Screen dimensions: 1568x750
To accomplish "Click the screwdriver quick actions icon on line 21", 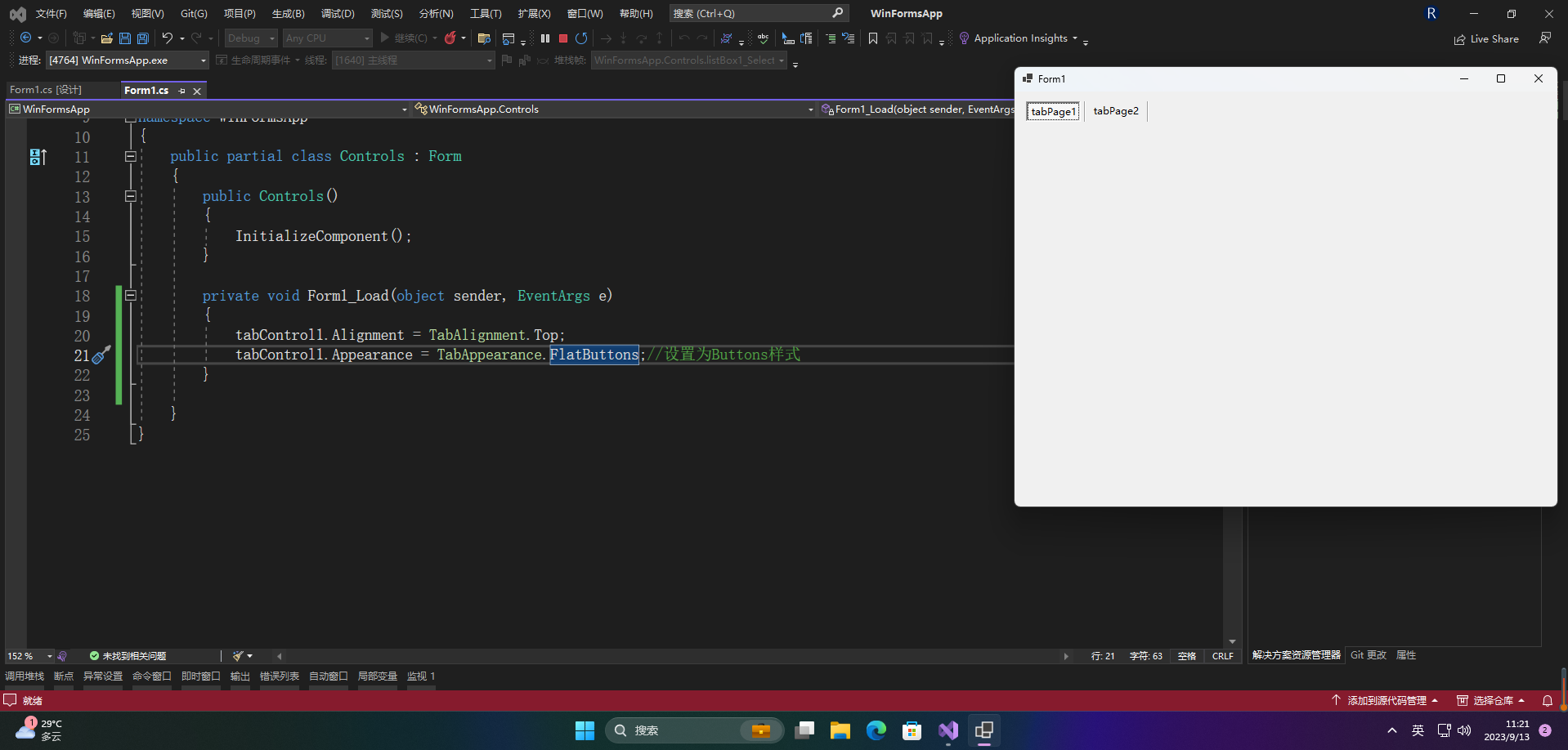I will (101, 355).
